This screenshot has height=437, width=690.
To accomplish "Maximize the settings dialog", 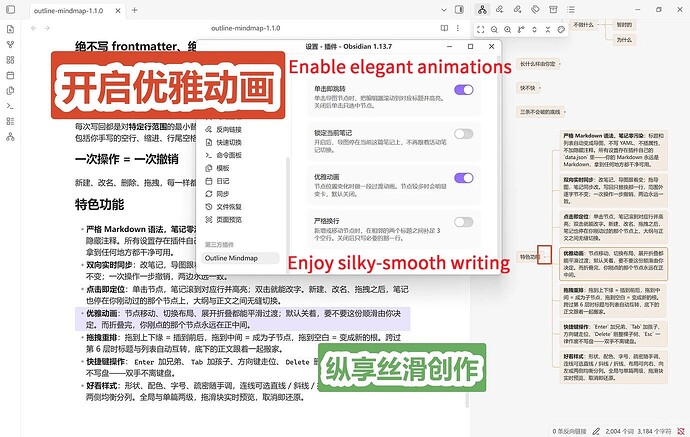I will point(470,46).
